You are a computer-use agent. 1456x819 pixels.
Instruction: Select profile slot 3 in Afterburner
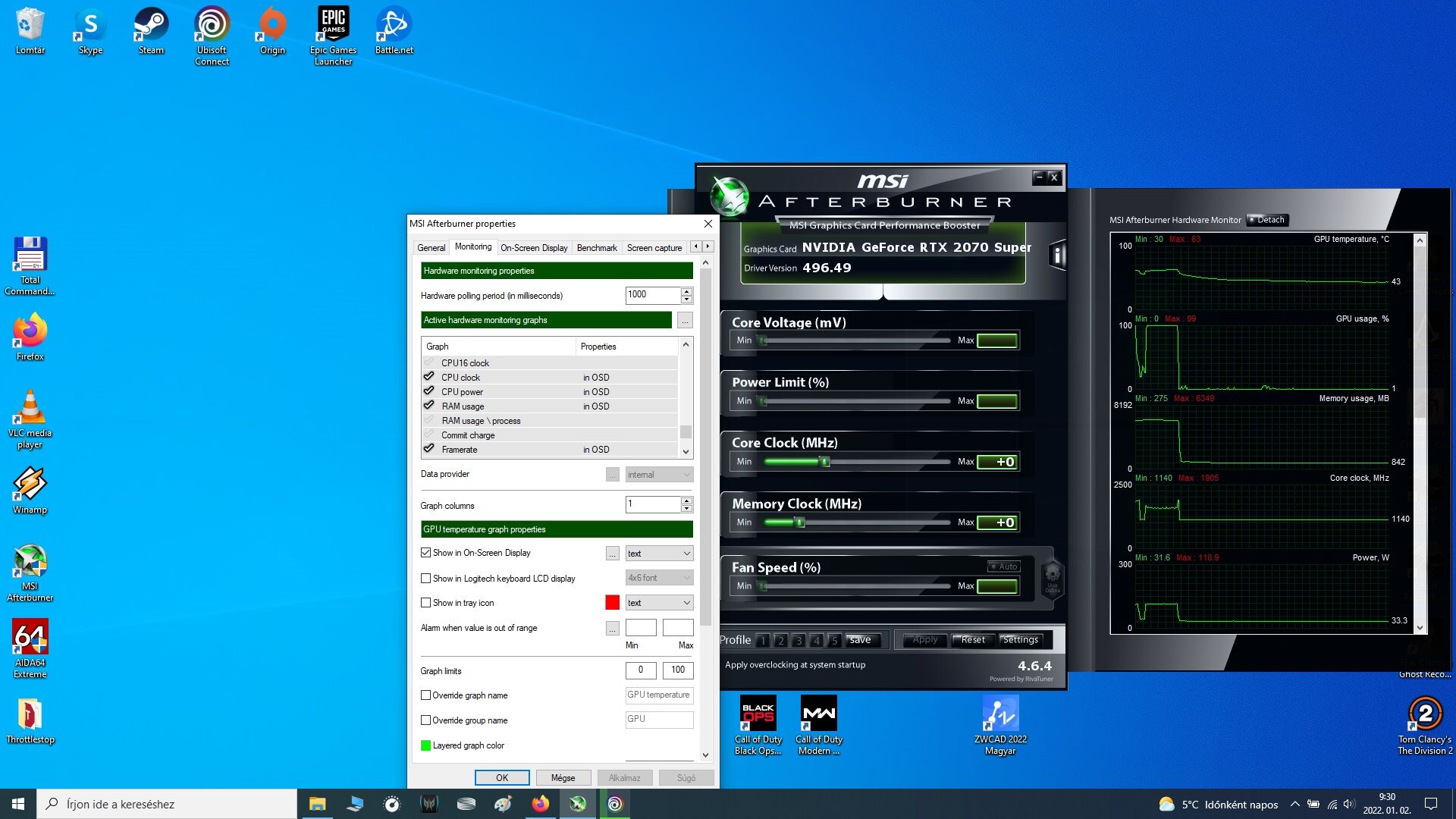tap(799, 641)
